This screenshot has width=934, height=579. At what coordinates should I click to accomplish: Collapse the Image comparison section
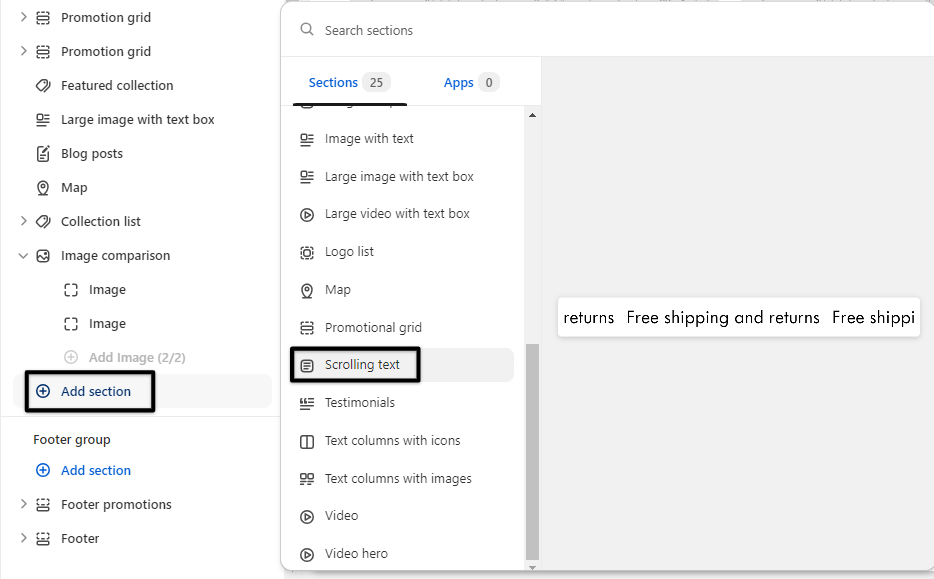click(x=23, y=256)
